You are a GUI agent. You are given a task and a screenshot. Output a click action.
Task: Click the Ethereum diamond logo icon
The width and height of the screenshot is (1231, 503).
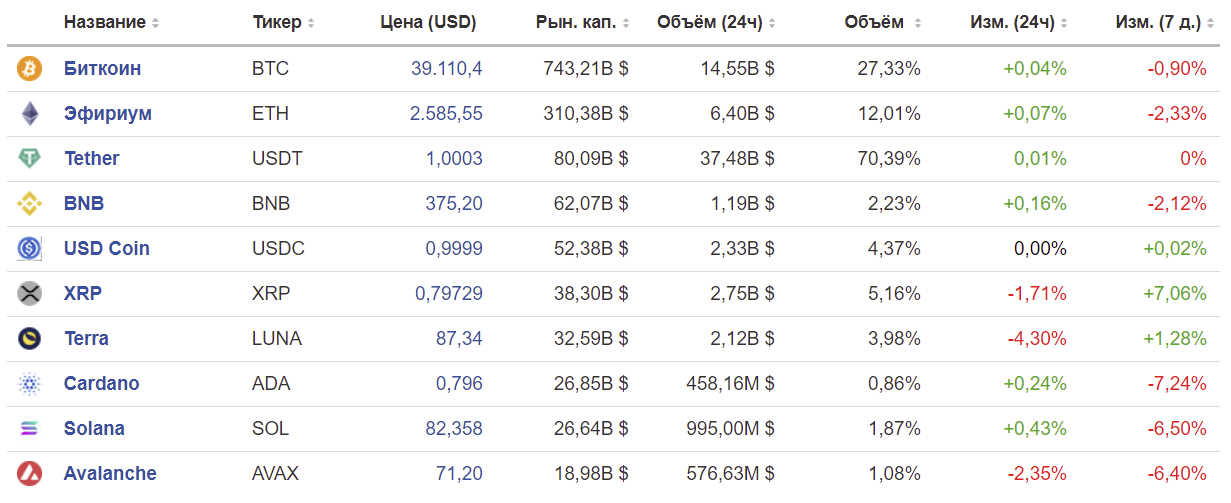29,114
